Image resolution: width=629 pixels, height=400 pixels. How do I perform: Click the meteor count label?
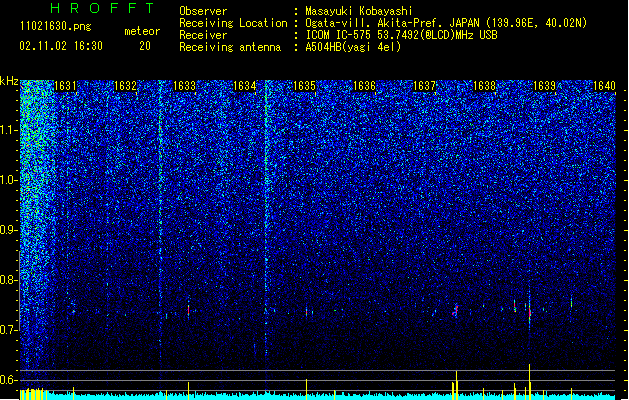(x=142, y=31)
